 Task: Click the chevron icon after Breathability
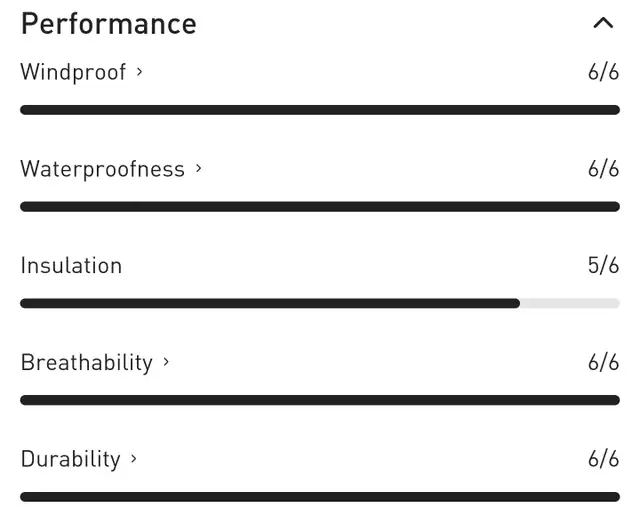166,362
